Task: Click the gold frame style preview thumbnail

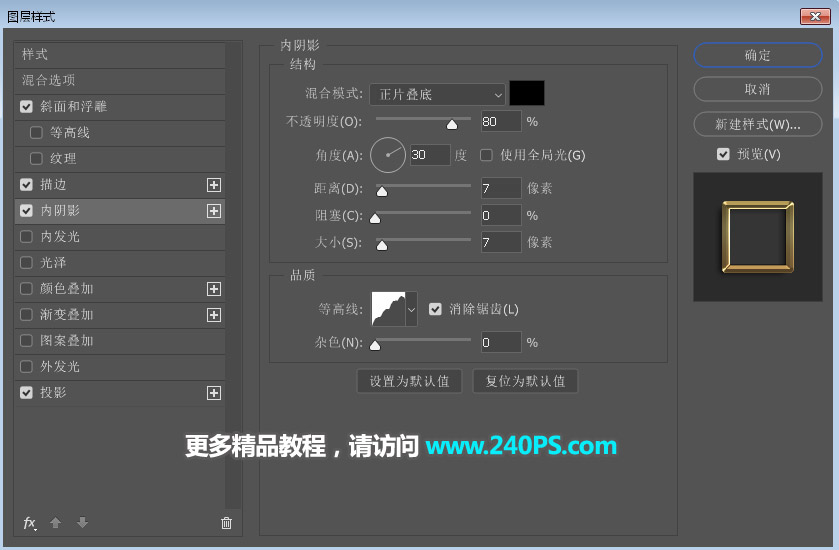Action: [758, 237]
